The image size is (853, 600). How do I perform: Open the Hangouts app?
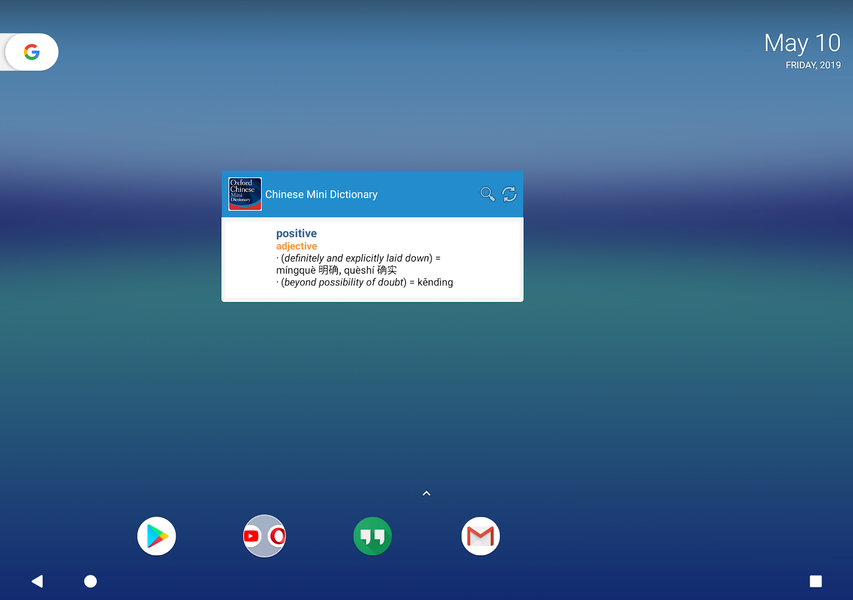pos(372,537)
